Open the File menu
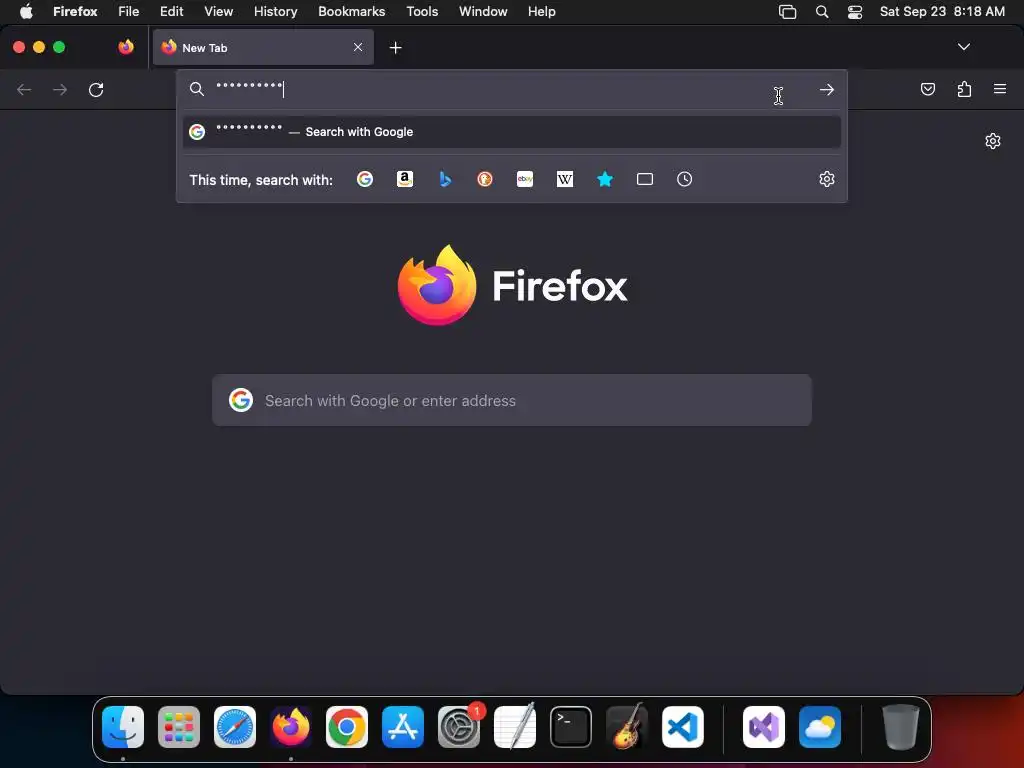 pos(129,11)
